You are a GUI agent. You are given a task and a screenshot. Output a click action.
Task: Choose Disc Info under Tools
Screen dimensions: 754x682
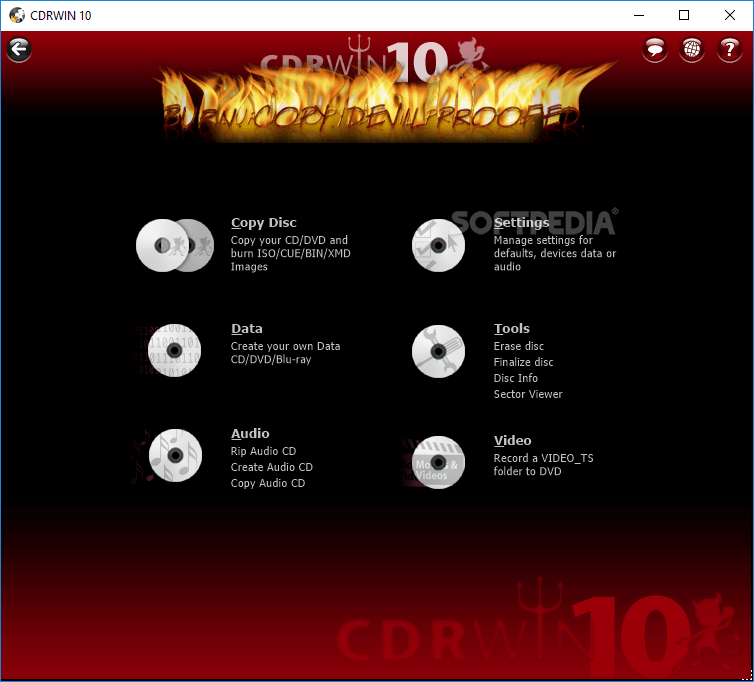[x=515, y=378]
